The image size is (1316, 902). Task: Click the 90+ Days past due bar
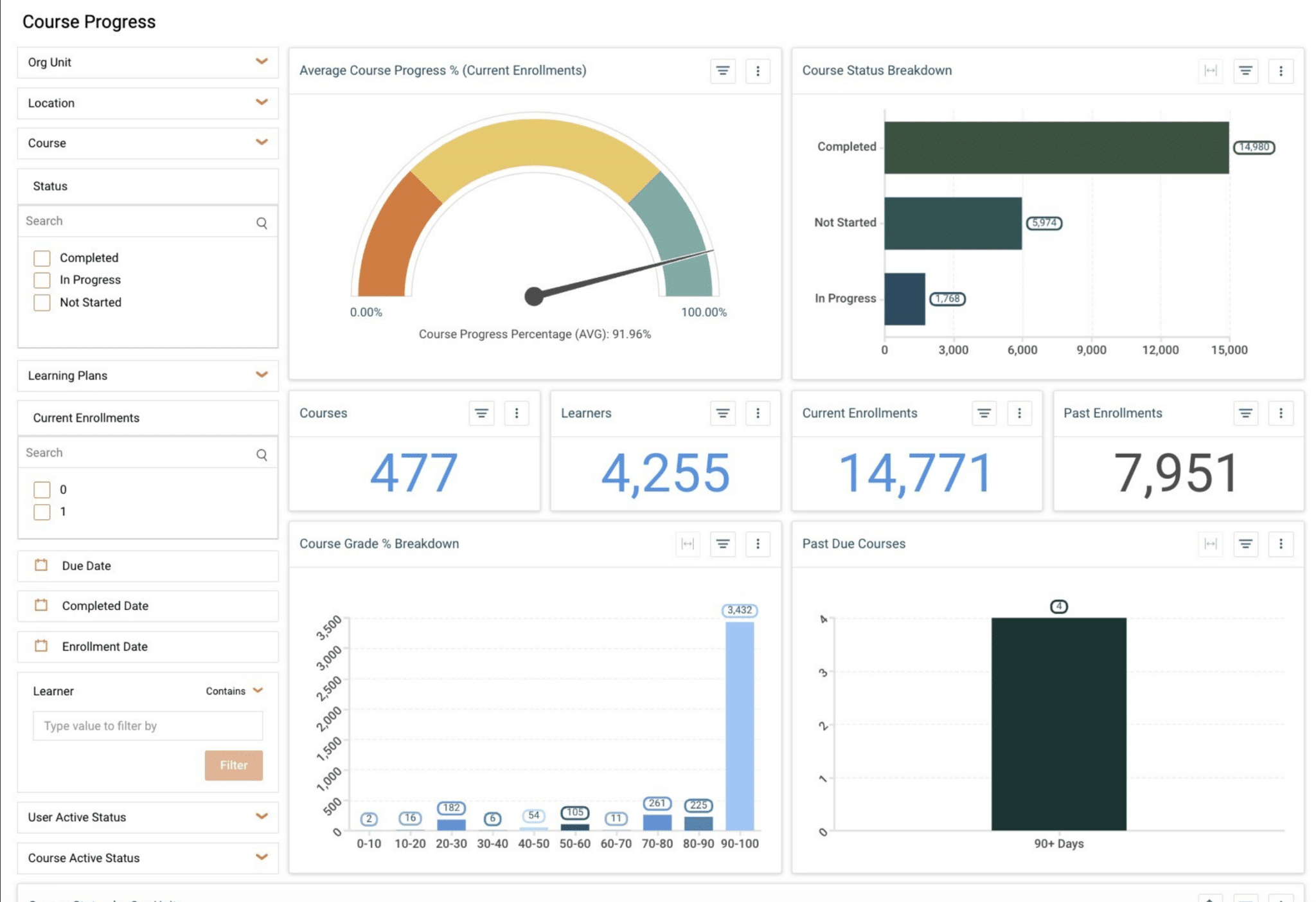1059,724
